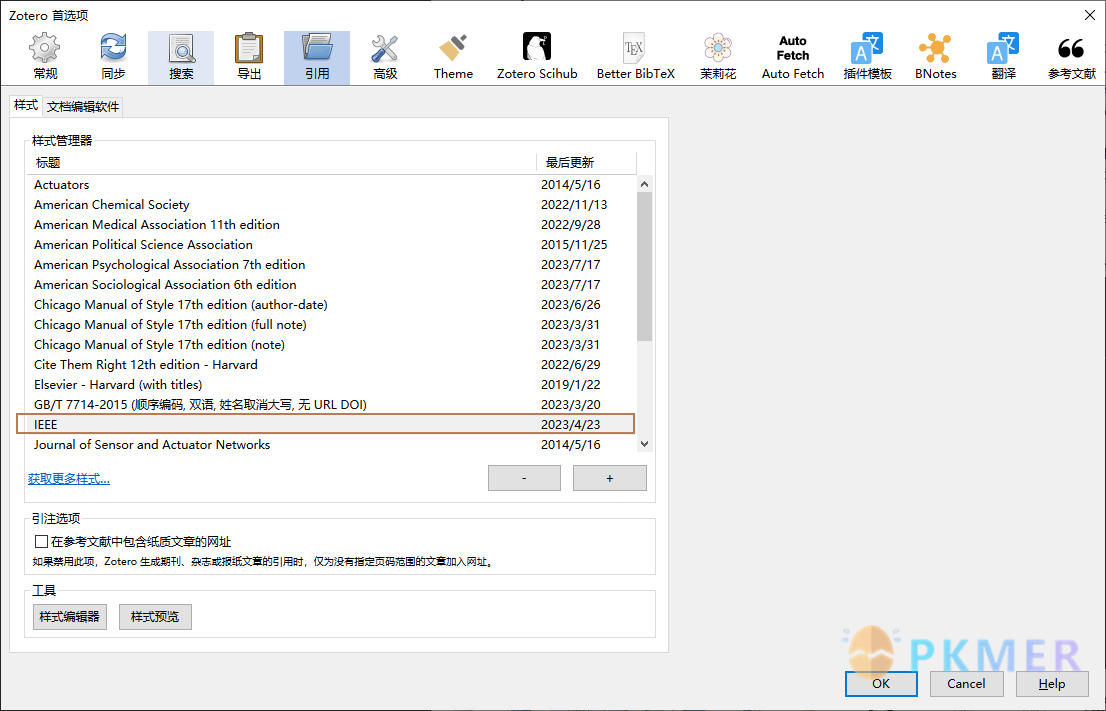Screen dimensions: 1106x711
Task: Select Elsevier - Harvard (with titles)
Action: point(332,384)
